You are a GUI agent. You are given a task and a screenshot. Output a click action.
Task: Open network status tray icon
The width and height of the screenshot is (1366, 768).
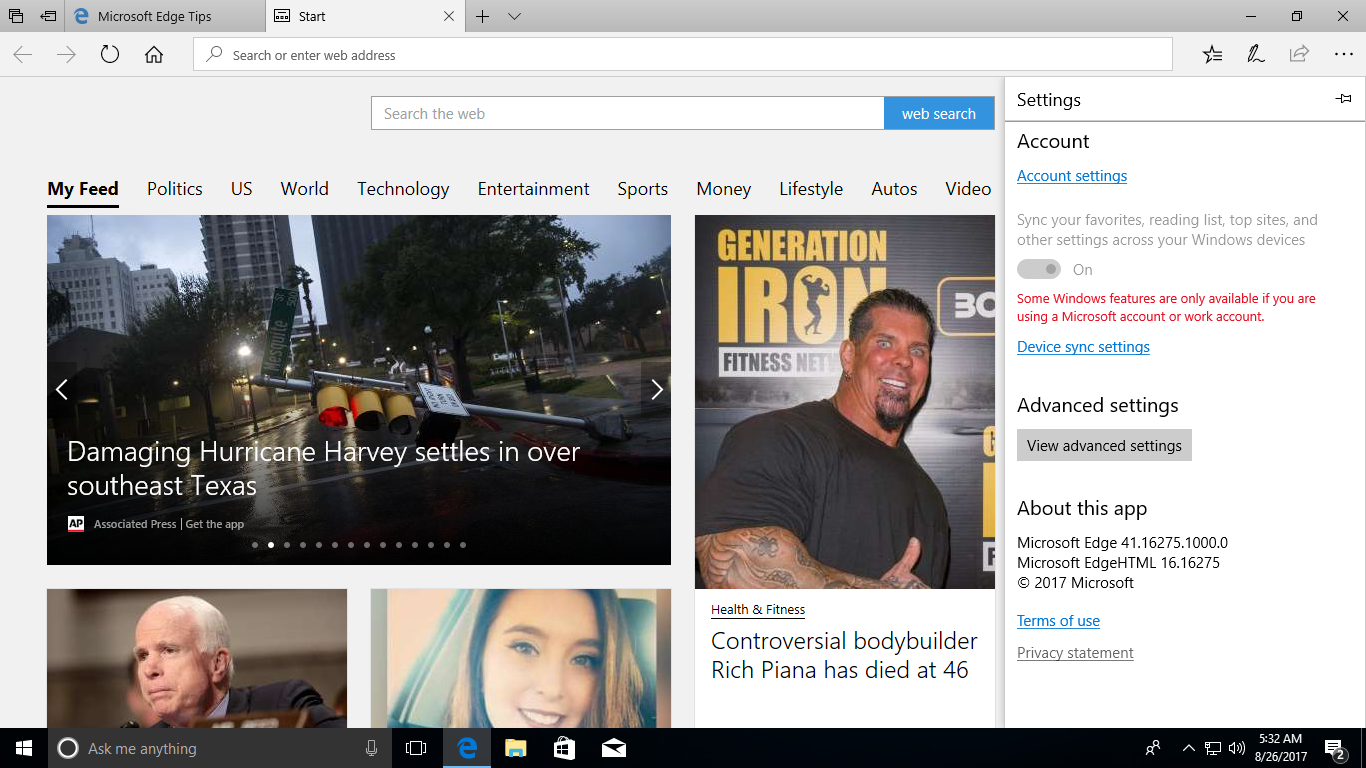1212,748
